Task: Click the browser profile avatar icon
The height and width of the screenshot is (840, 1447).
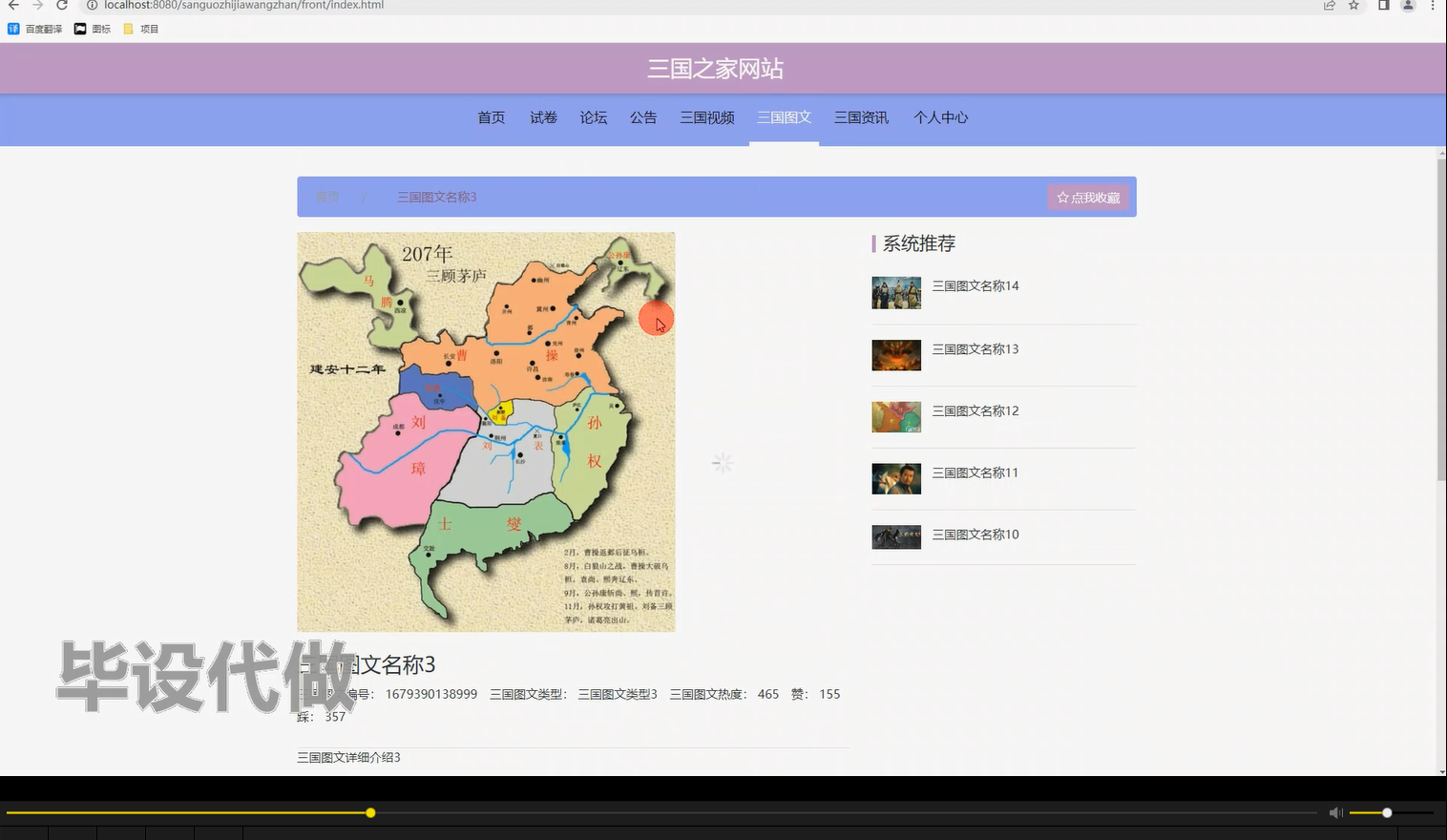Action: point(1406,7)
